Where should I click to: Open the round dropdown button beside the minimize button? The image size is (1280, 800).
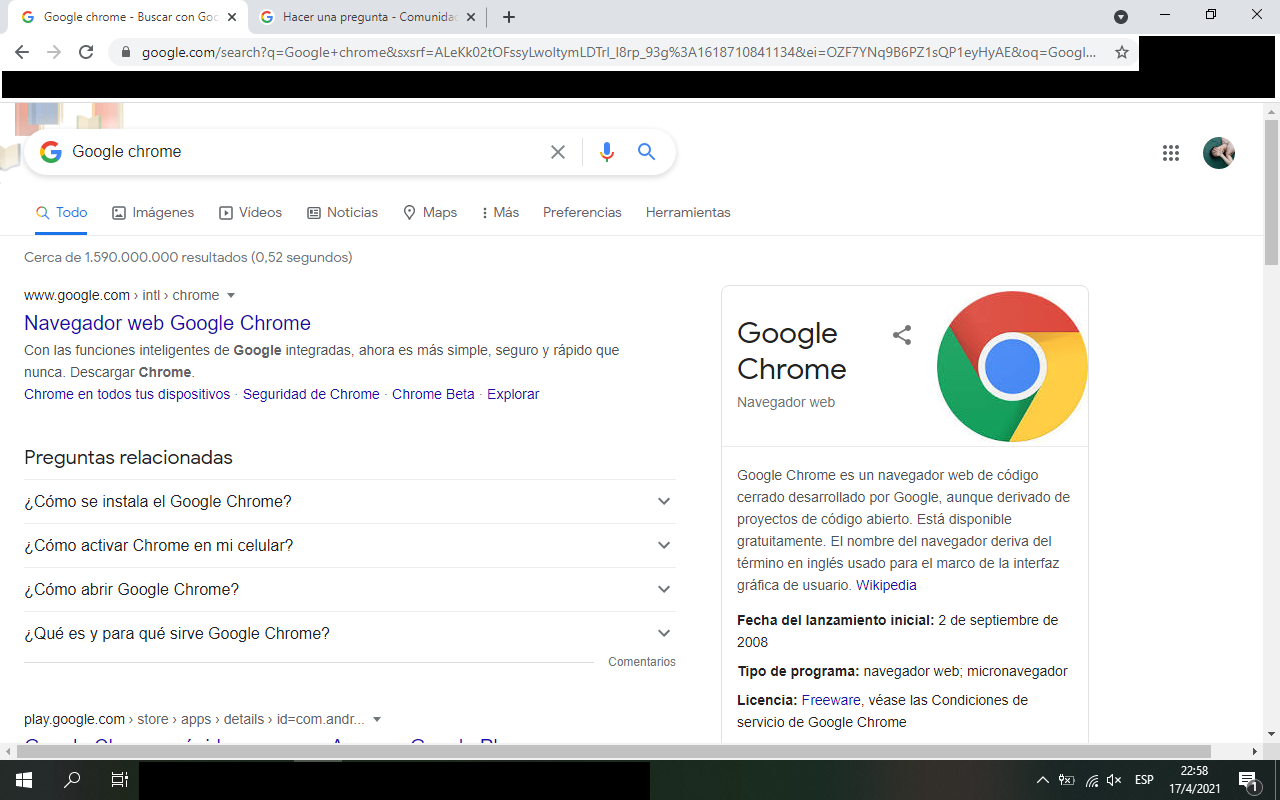coord(1121,17)
